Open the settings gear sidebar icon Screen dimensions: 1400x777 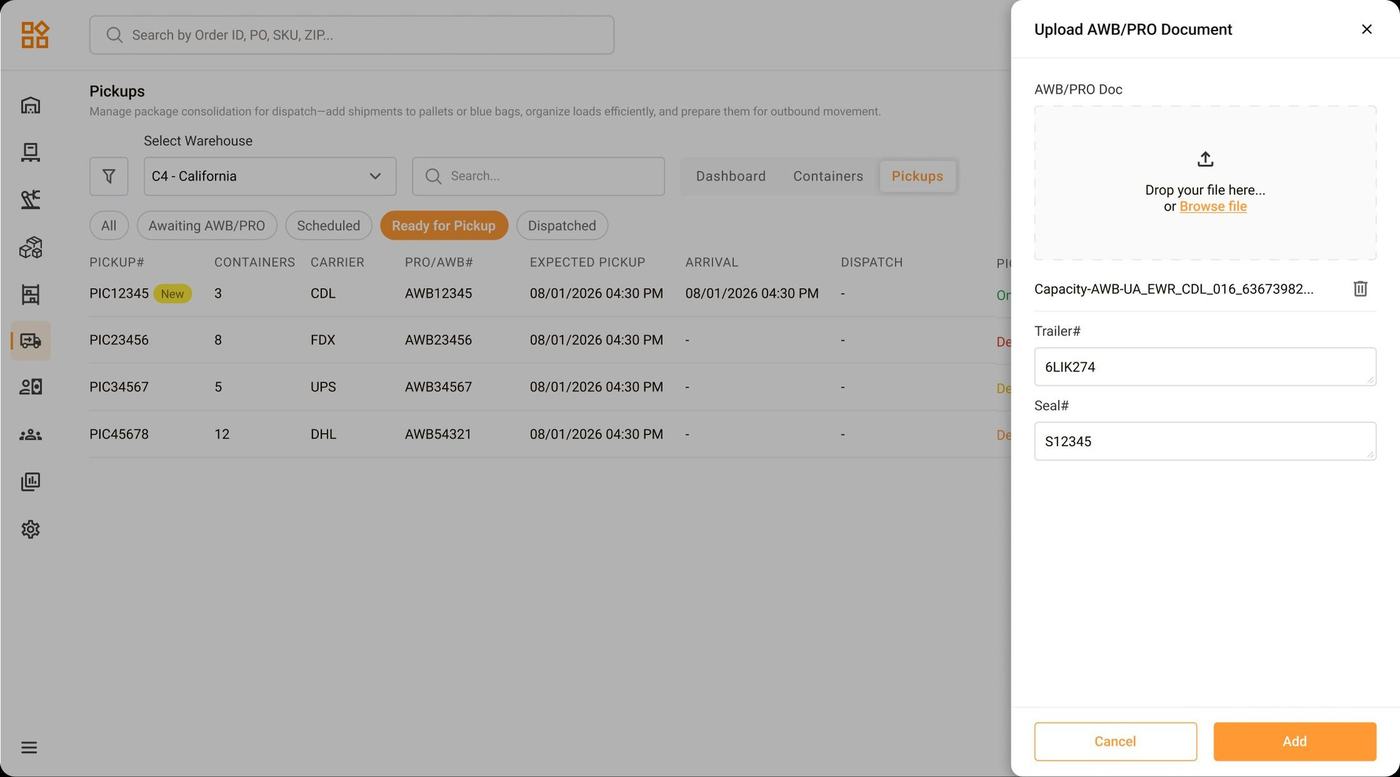[31, 529]
